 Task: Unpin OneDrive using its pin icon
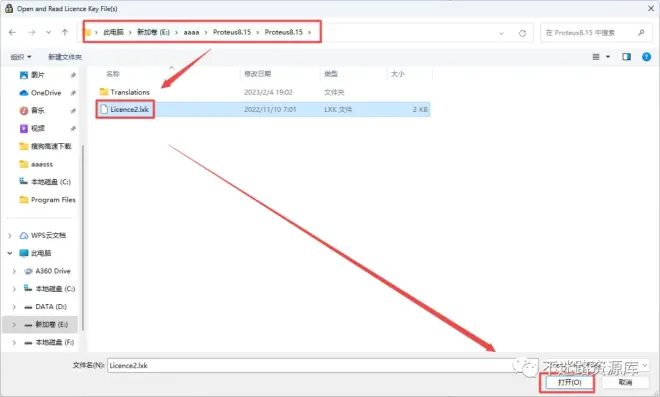[73, 93]
